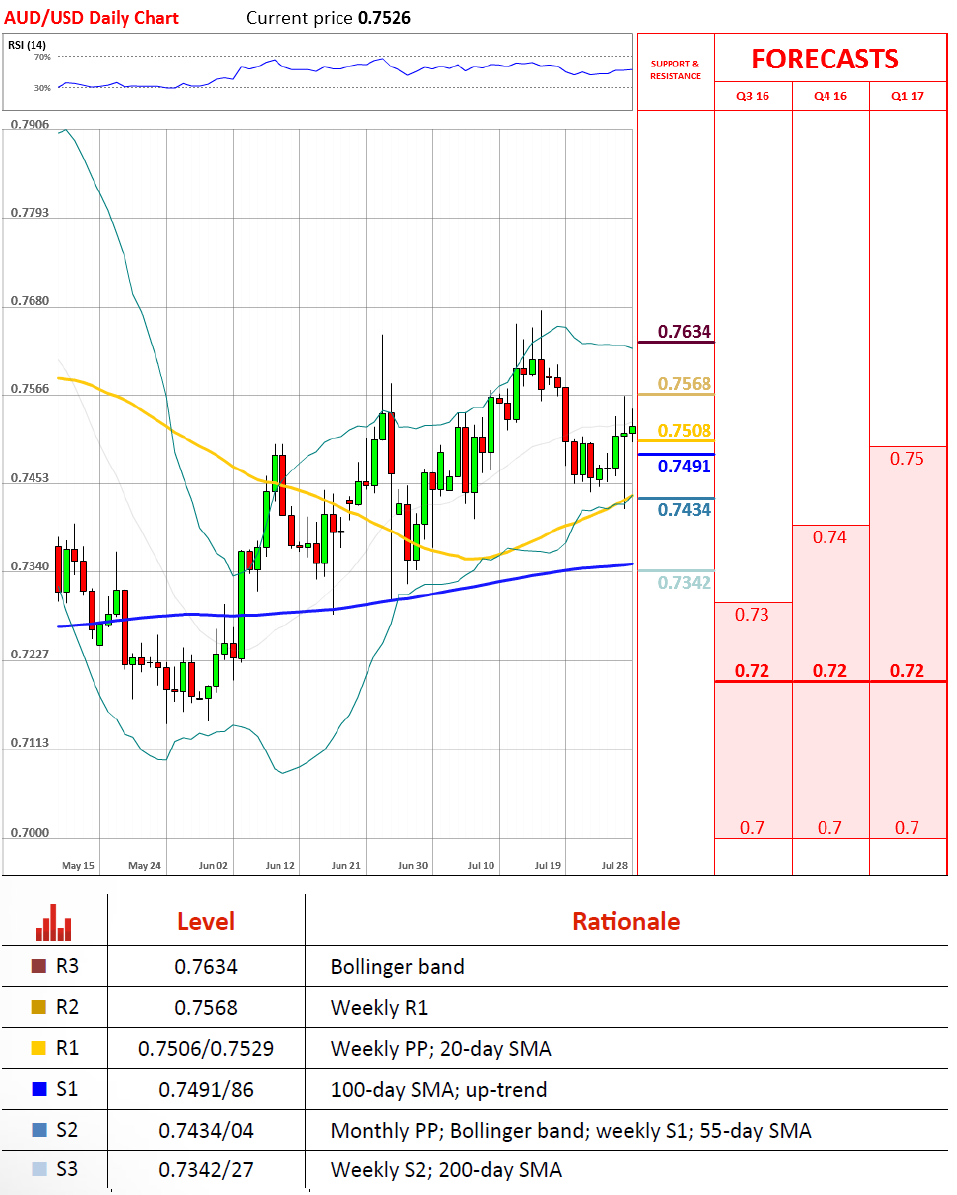Click the FORECASTS heading
Screen dimensions: 957x1195
pyautogui.click(x=825, y=59)
